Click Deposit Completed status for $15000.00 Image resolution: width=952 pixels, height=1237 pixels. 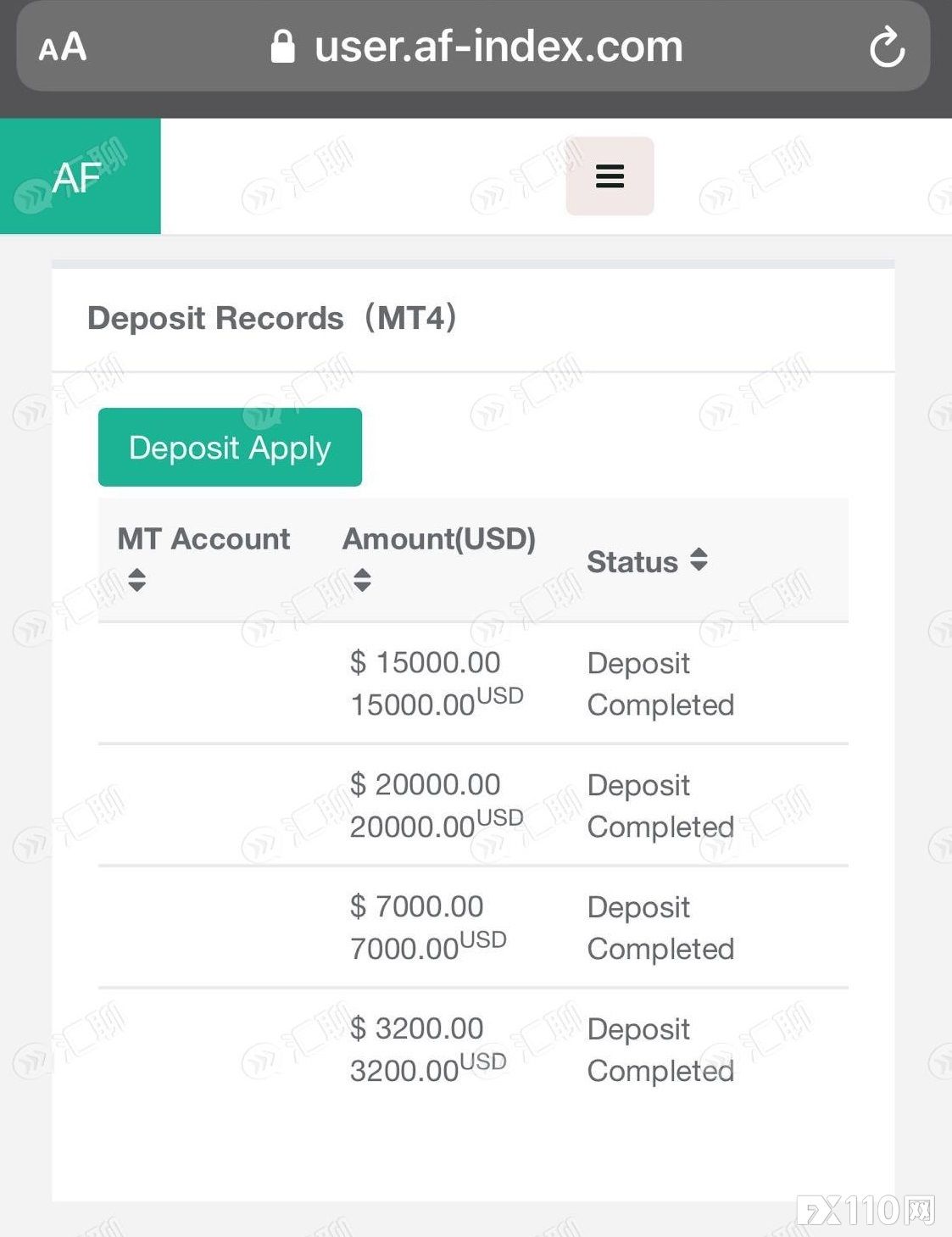click(660, 683)
